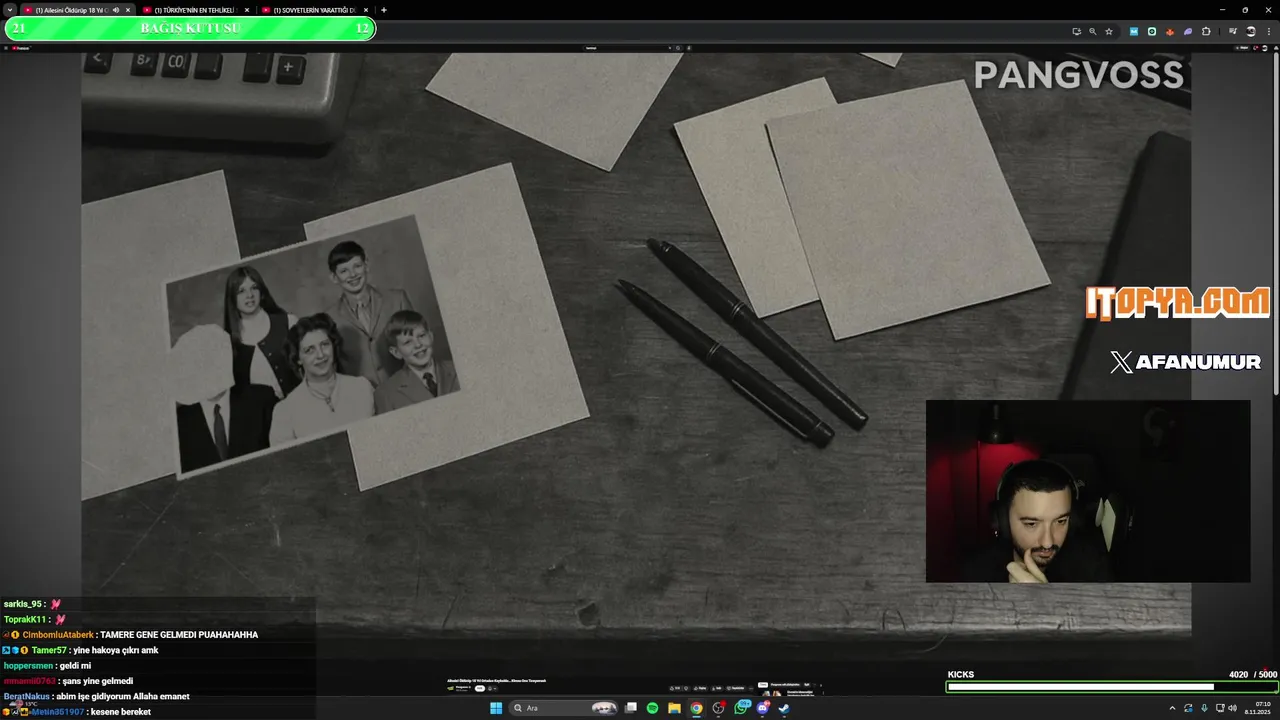Open the OBS Studio taskbar icon
This screenshot has width=1280, height=720.
pyautogui.click(x=718, y=708)
